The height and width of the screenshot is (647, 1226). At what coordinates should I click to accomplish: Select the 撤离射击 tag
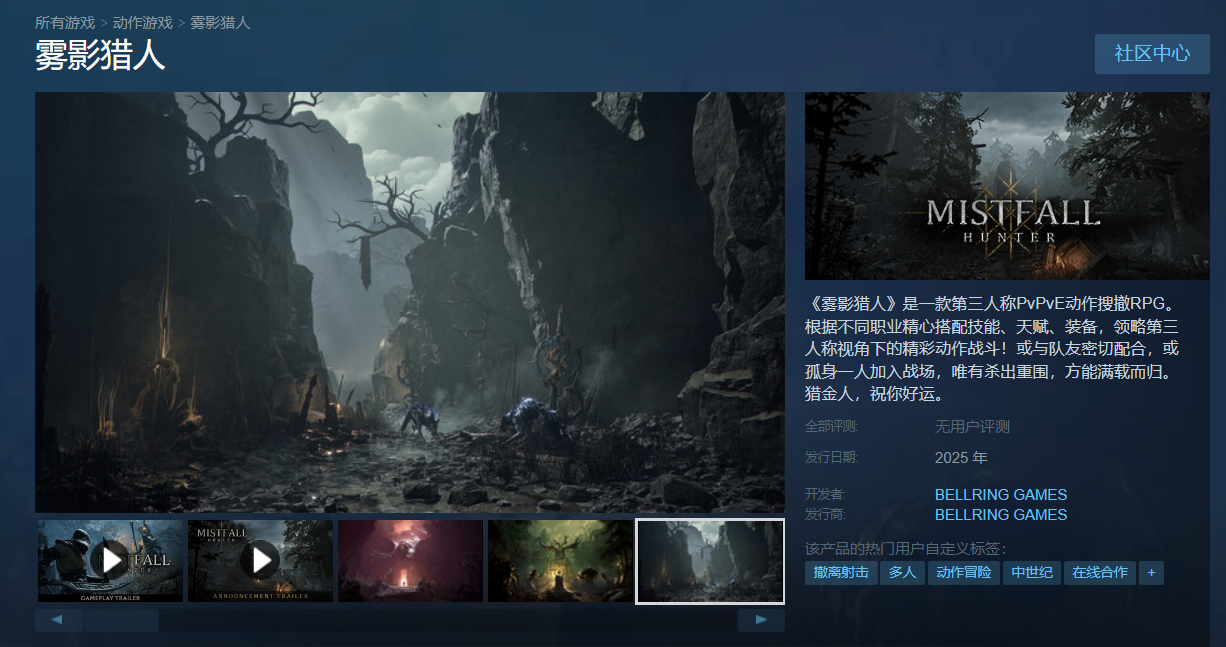[840, 573]
